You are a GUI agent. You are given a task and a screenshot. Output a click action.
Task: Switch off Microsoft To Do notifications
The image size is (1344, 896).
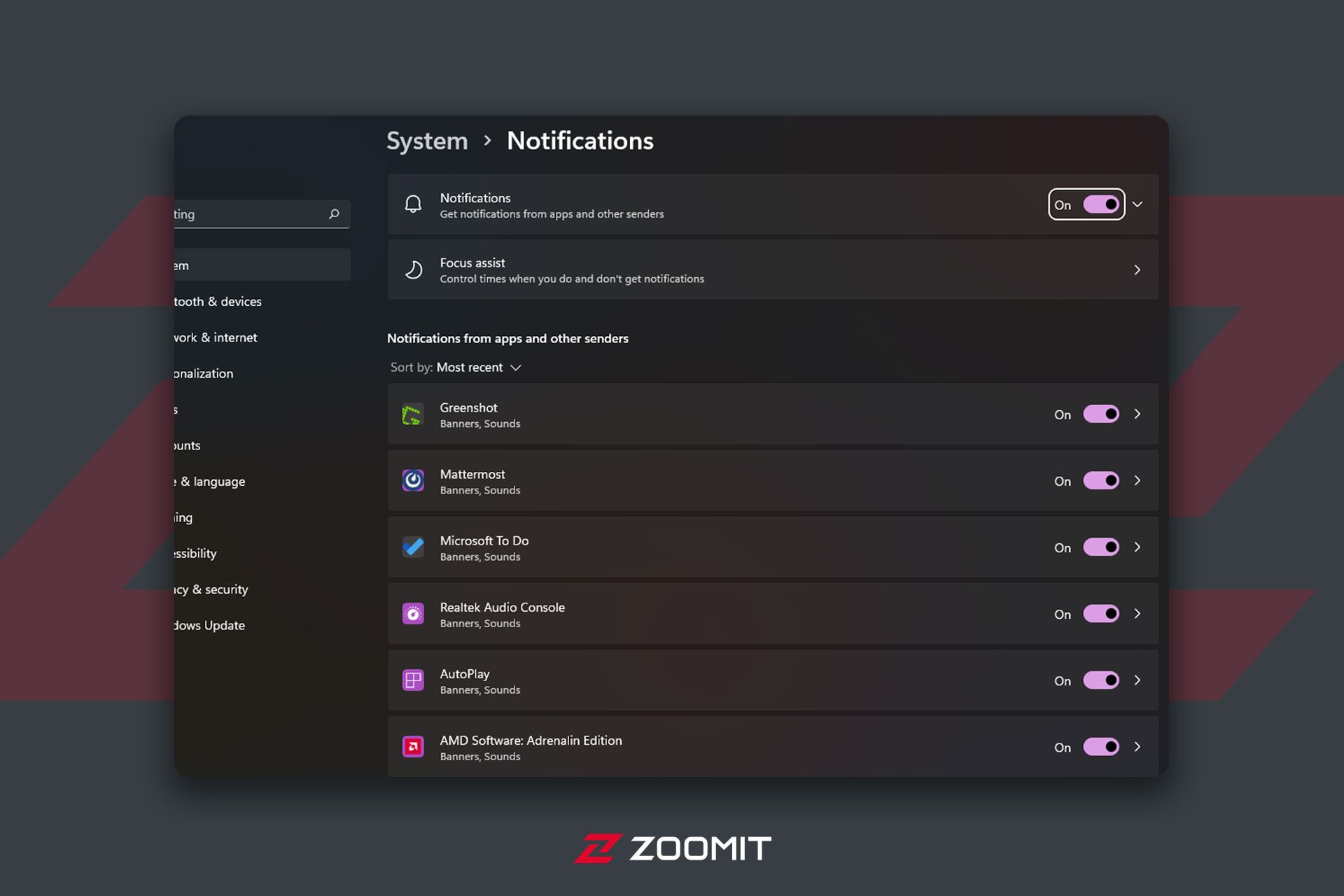1101,547
